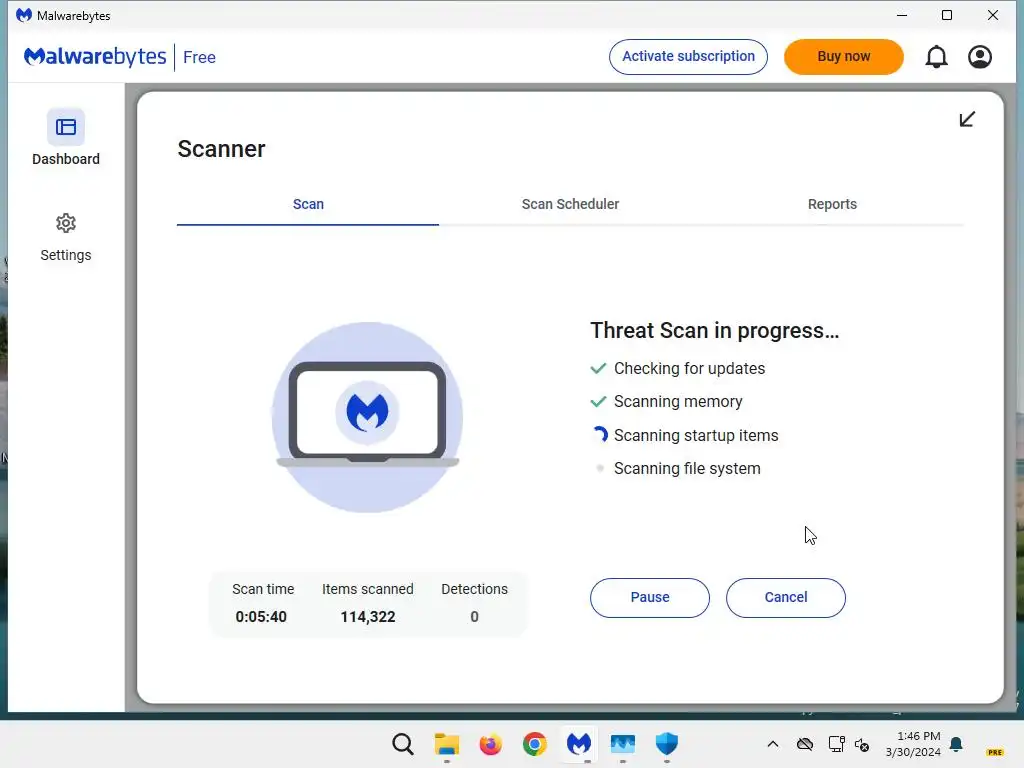Click the Malwarebytes title bar icon

click(24, 15)
